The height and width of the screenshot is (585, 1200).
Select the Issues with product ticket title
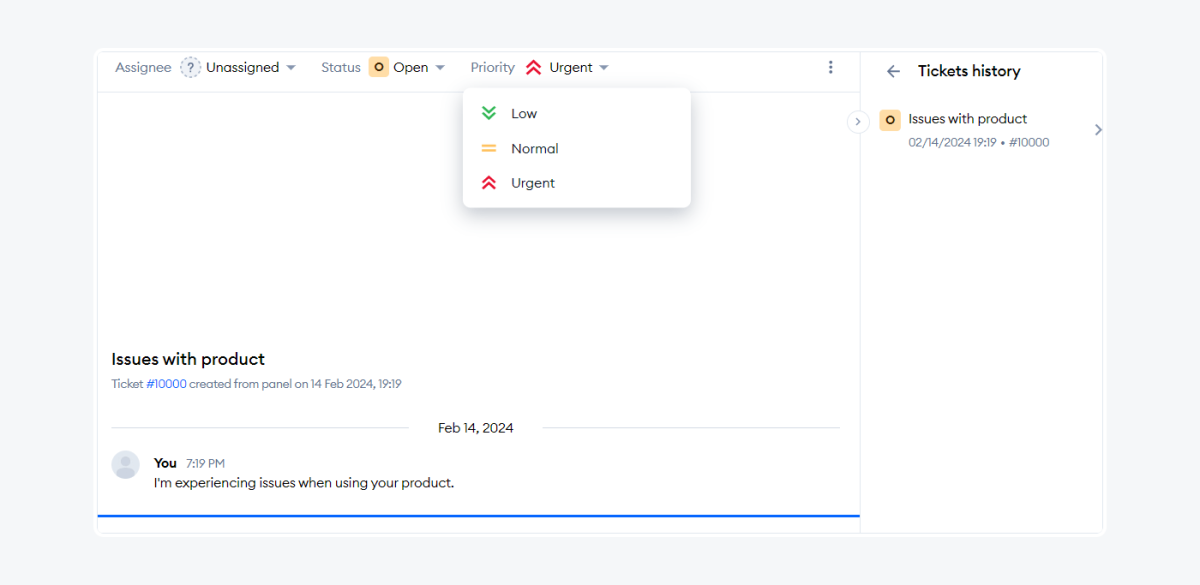click(x=187, y=359)
